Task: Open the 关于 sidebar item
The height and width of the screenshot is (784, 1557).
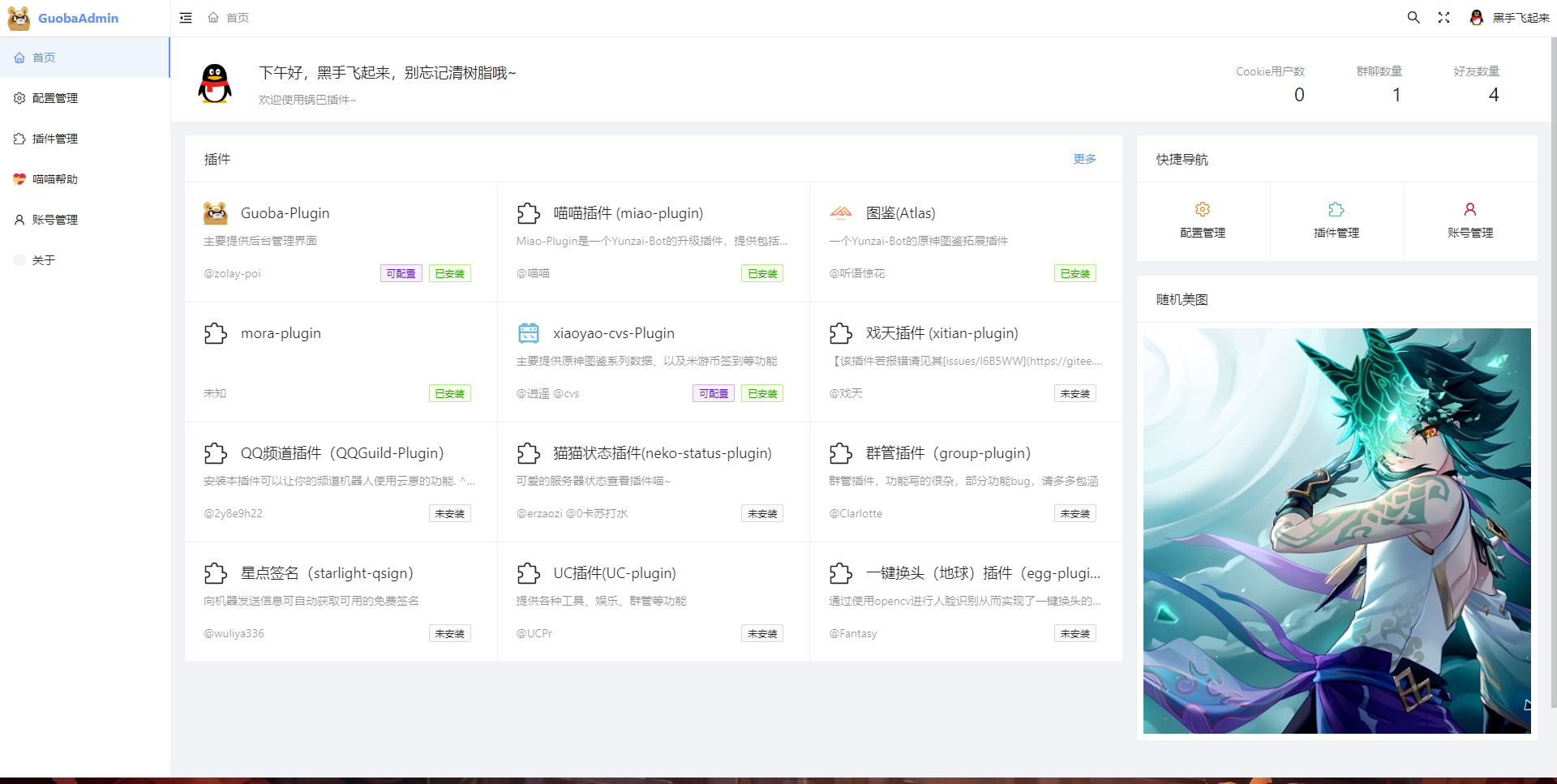Action: point(44,260)
